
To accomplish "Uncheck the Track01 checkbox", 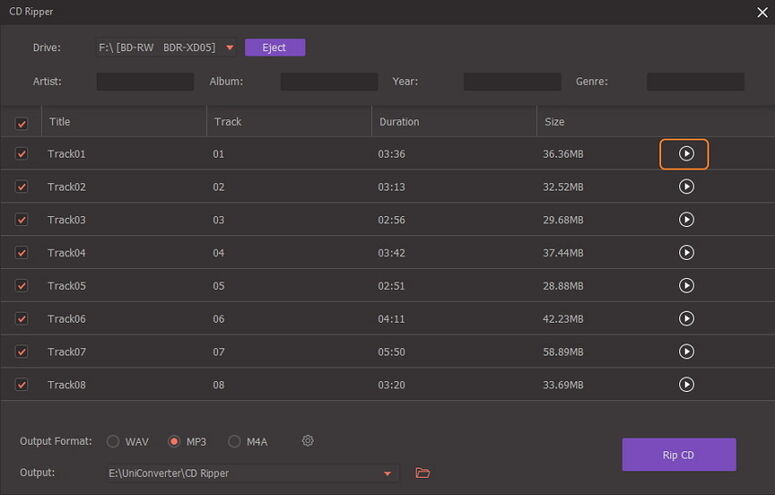I will pyautogui.click(x=21, y=154).
